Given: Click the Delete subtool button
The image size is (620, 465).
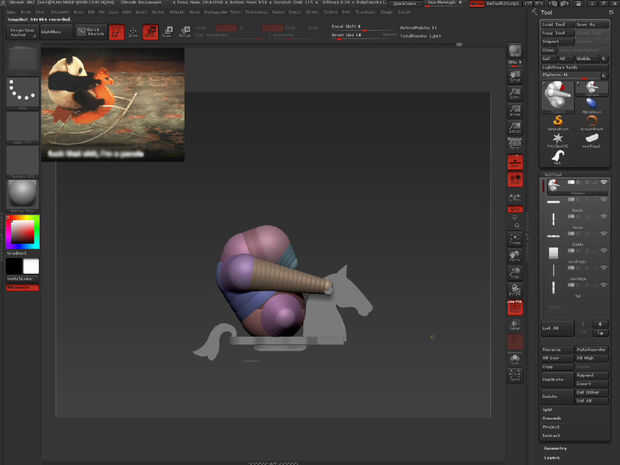Looking at the screenshot, I should tap(551, 395).
